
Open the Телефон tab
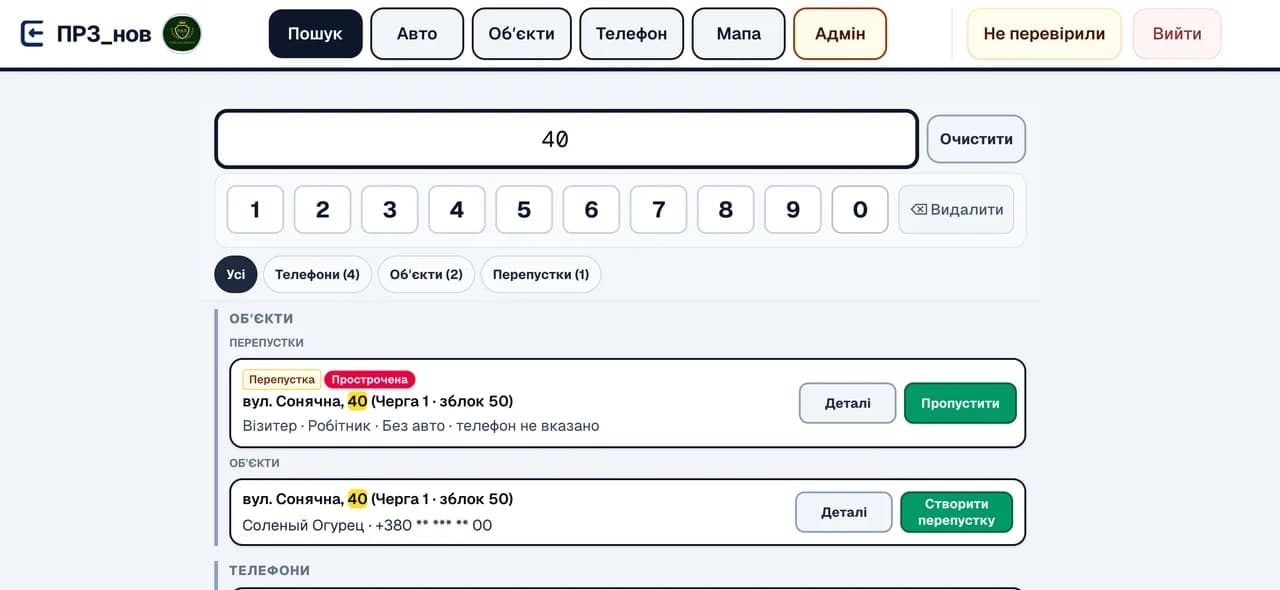click(631, 33)
